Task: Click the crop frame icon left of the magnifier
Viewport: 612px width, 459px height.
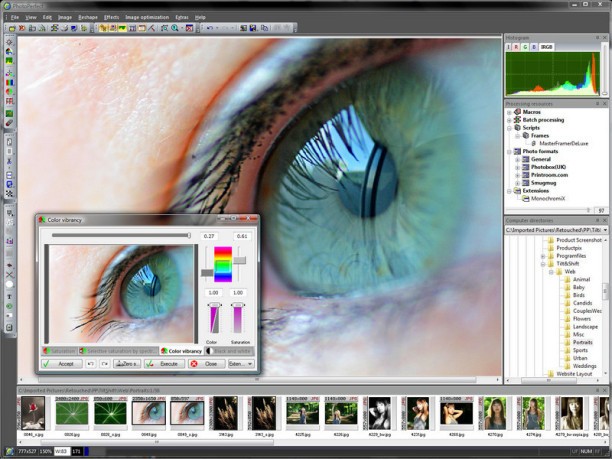Action: point(164,28)
